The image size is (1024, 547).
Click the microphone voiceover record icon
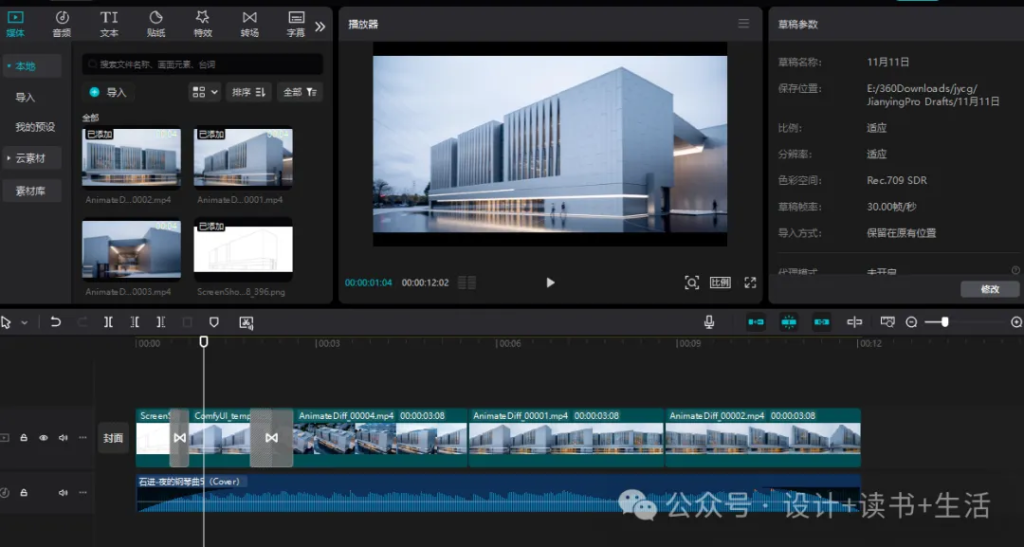tap(709, 322)
